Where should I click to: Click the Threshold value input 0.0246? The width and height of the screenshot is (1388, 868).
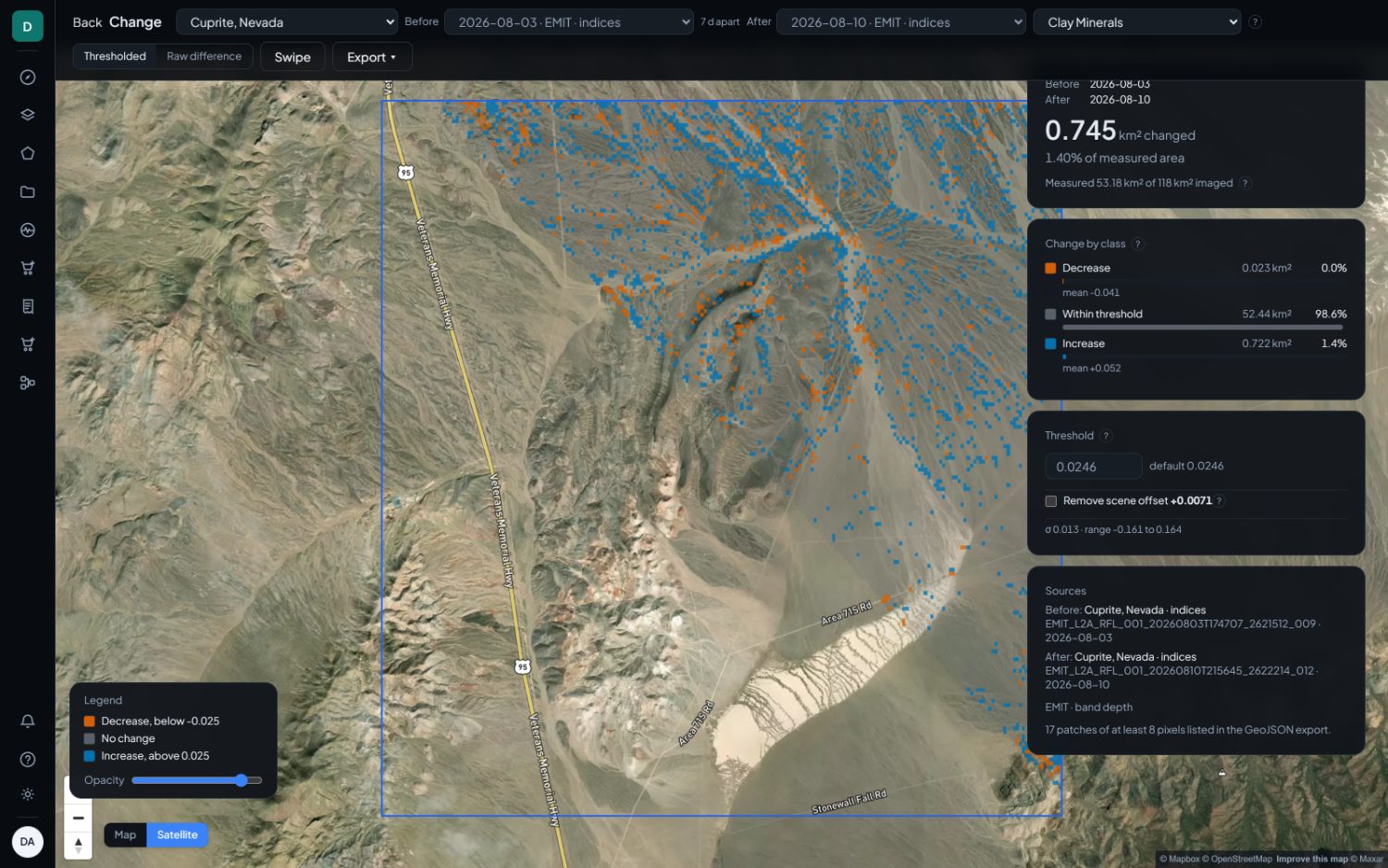(1094, 466)
